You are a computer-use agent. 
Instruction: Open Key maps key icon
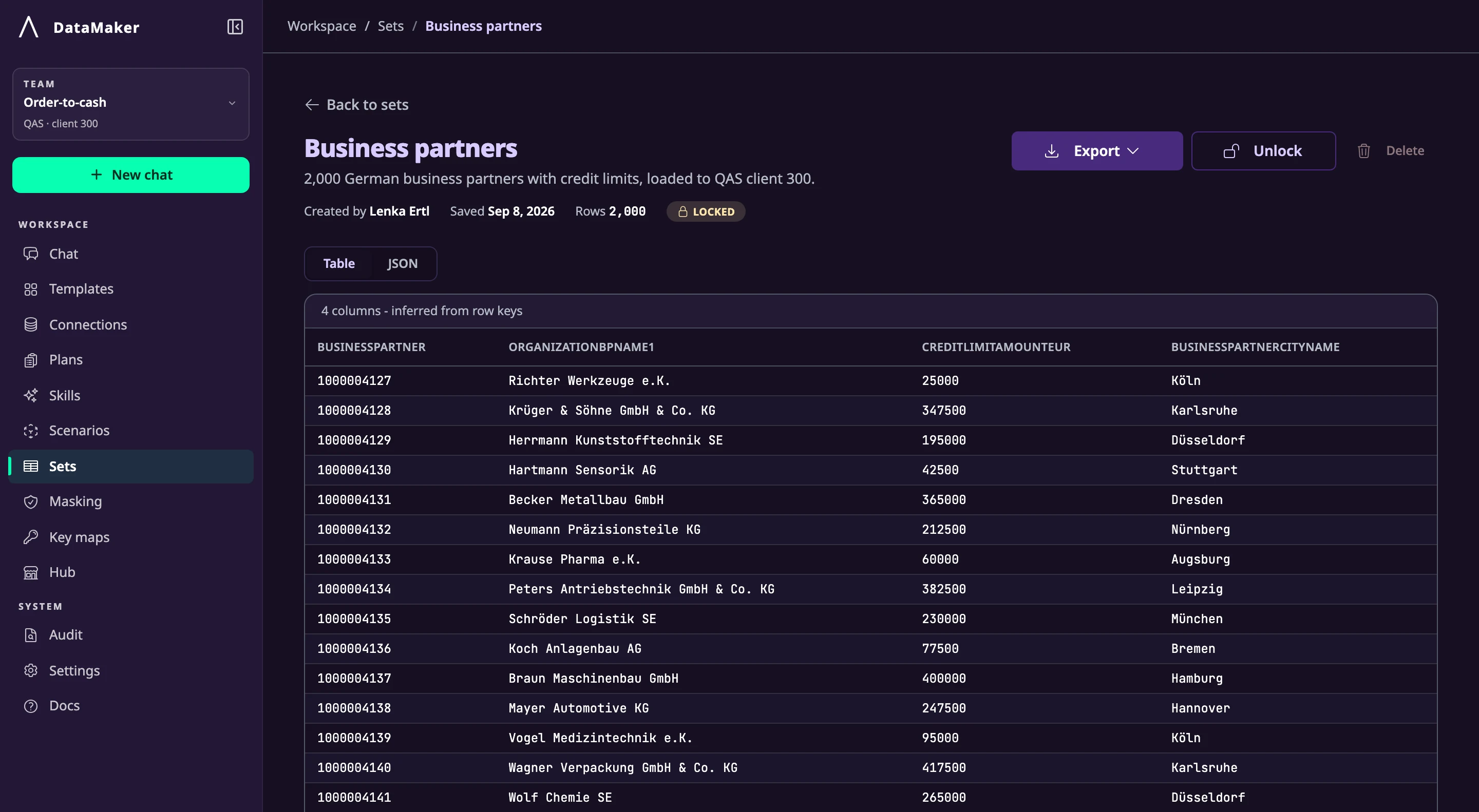(31, 537)
